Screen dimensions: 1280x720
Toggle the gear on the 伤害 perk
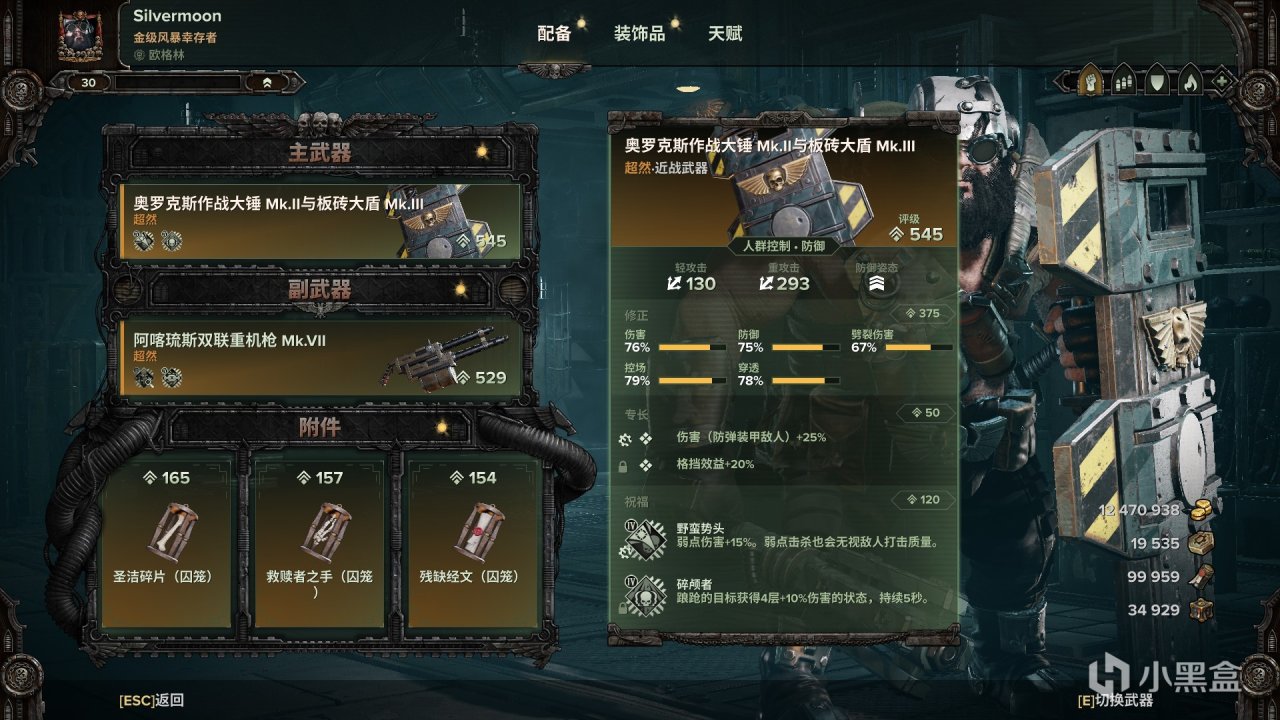pyautogui.click(x=625, y=439)
